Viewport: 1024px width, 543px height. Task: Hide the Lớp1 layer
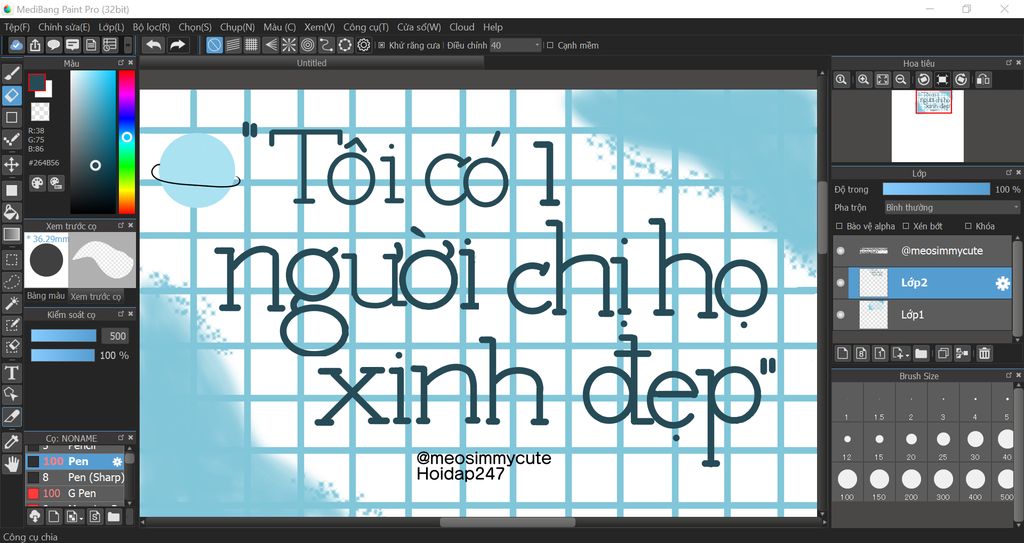pyautogui.click(x=840, y=315)
